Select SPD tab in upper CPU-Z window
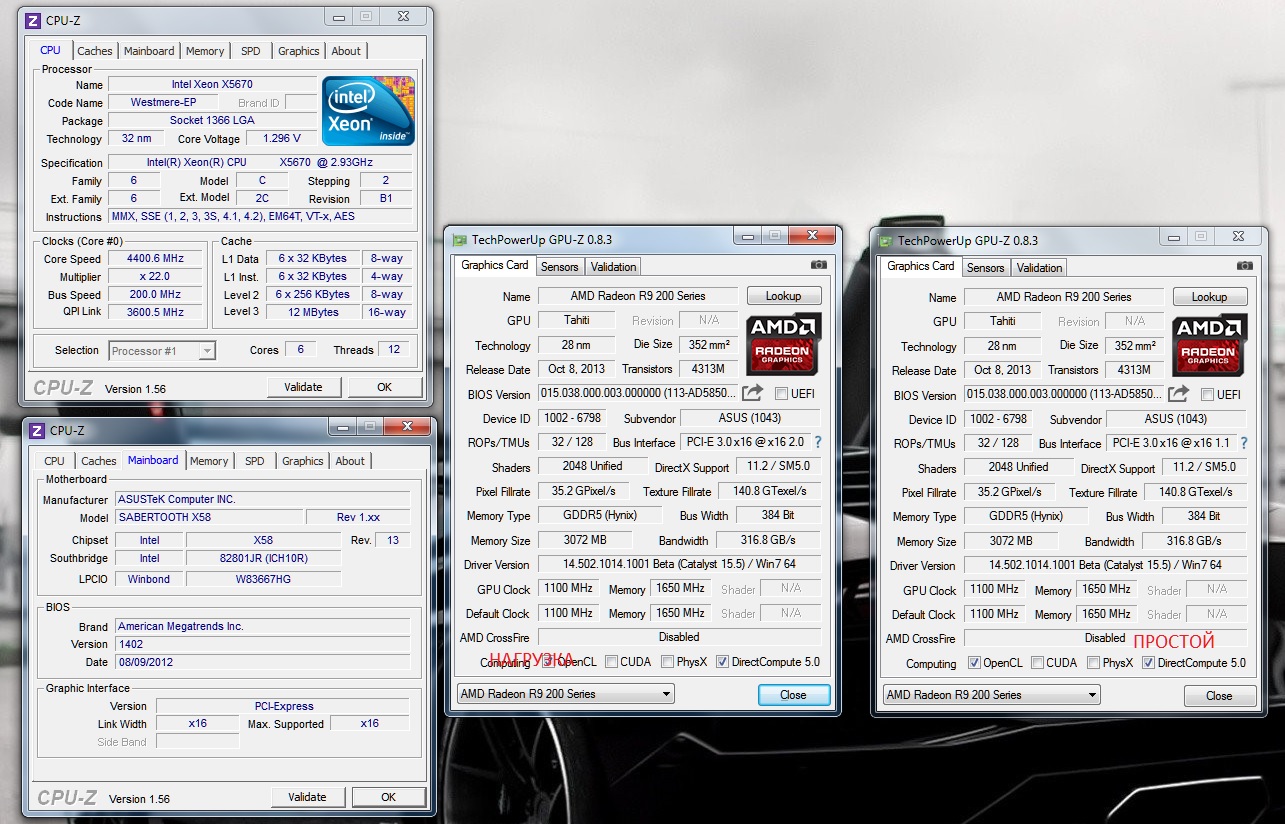 point(251,51)
